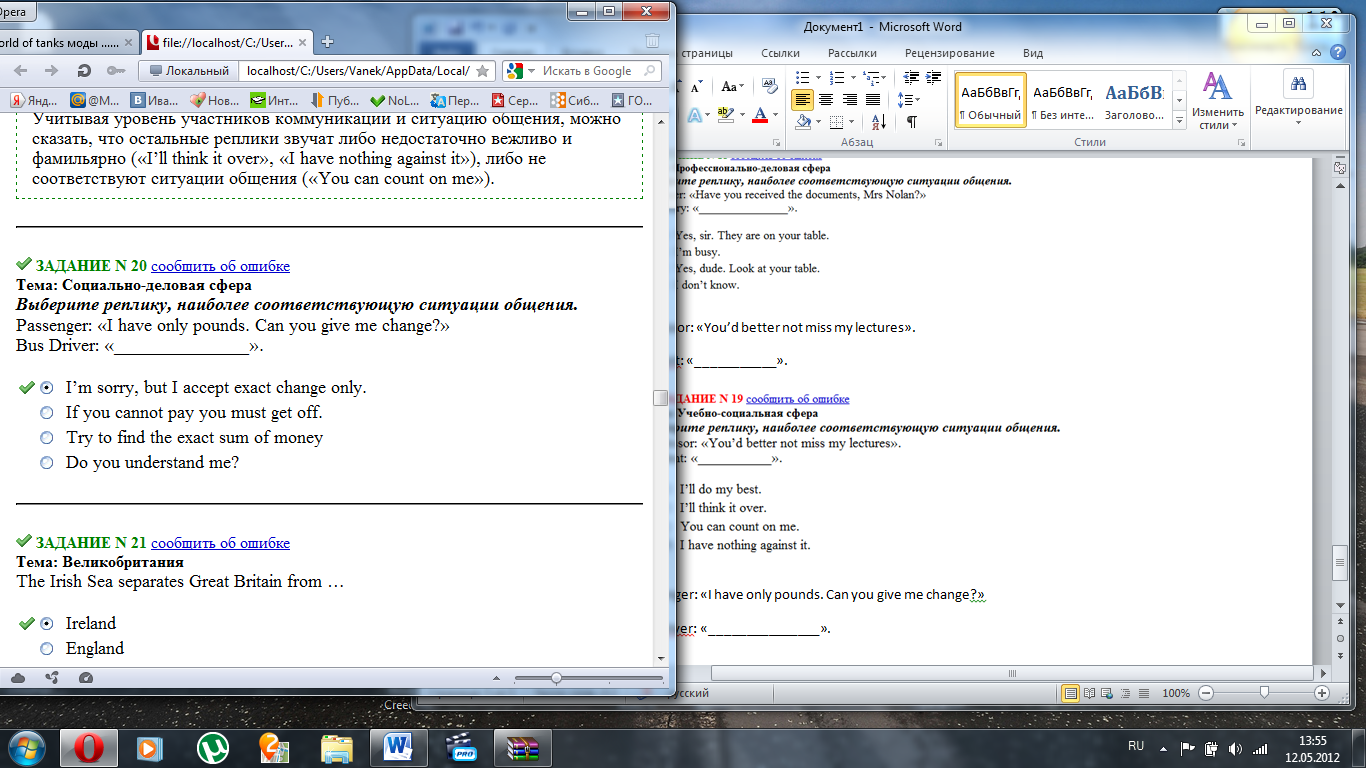
Task: Switch to the Вид ribbon tab
Action: [x=1033, y=53]
